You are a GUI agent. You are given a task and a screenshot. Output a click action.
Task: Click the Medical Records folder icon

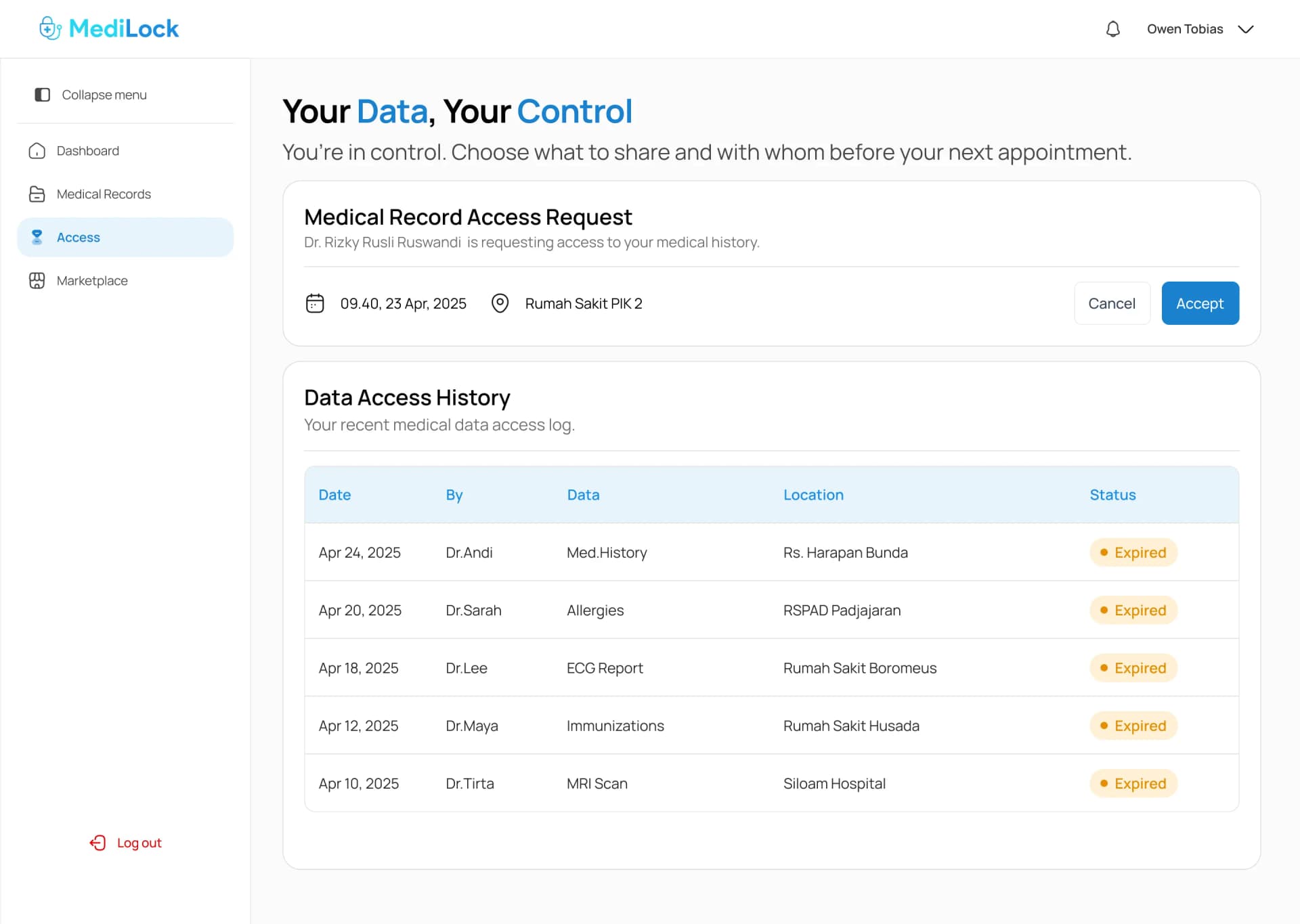click(x=37, y=194)
